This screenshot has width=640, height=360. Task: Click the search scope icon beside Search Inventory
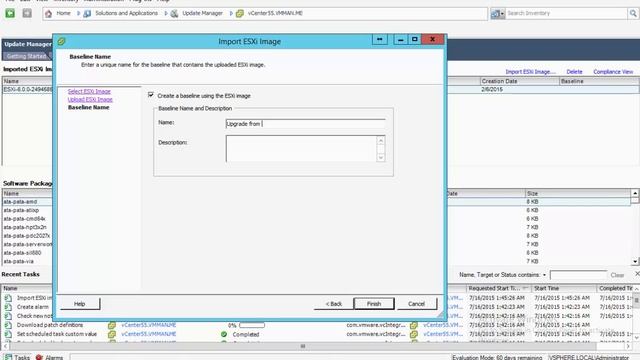[x=497, y=13]
